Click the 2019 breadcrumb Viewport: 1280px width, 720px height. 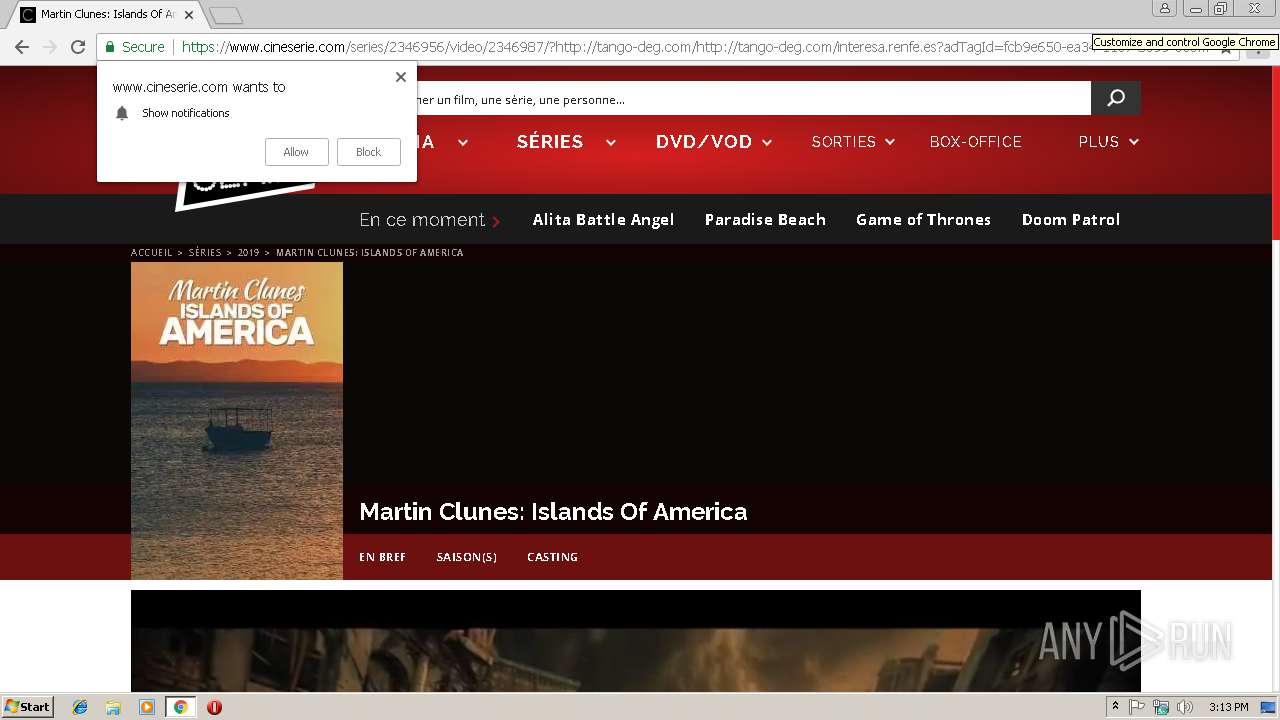[248, 253]
